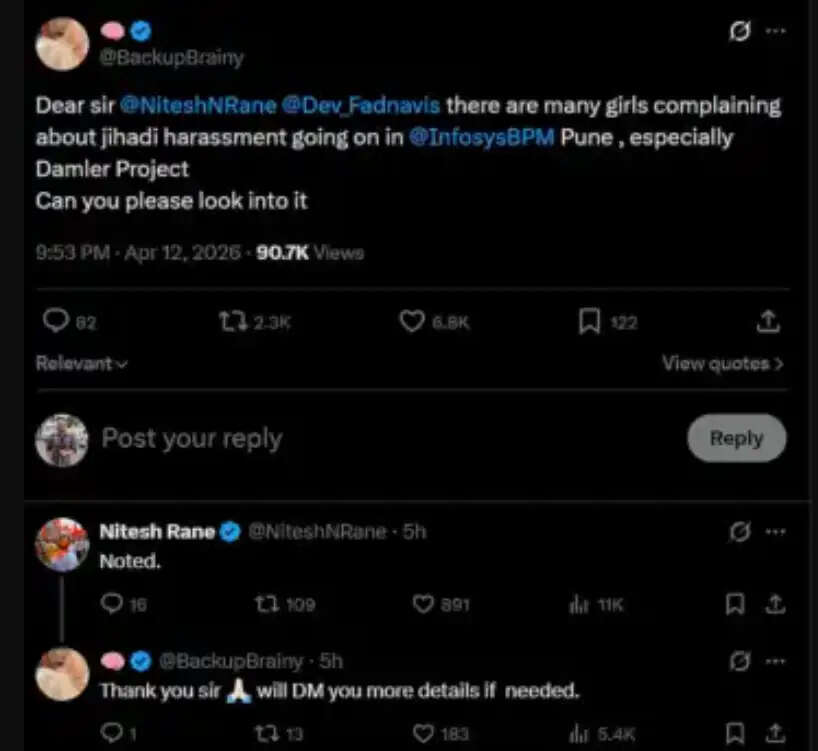Screen dimensions: 818x751
Task: Open the @InfosysBPM mention link
Action: tap(481, 137)
